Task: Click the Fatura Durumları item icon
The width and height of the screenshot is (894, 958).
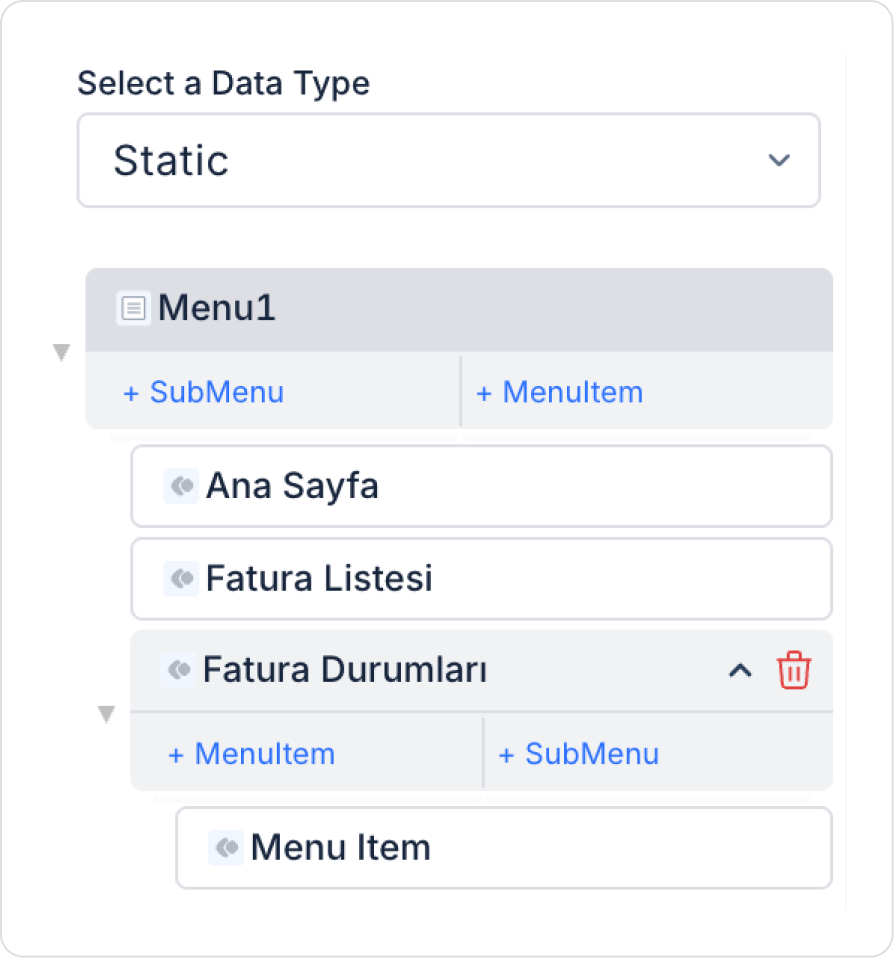Action: click(178, 670)
